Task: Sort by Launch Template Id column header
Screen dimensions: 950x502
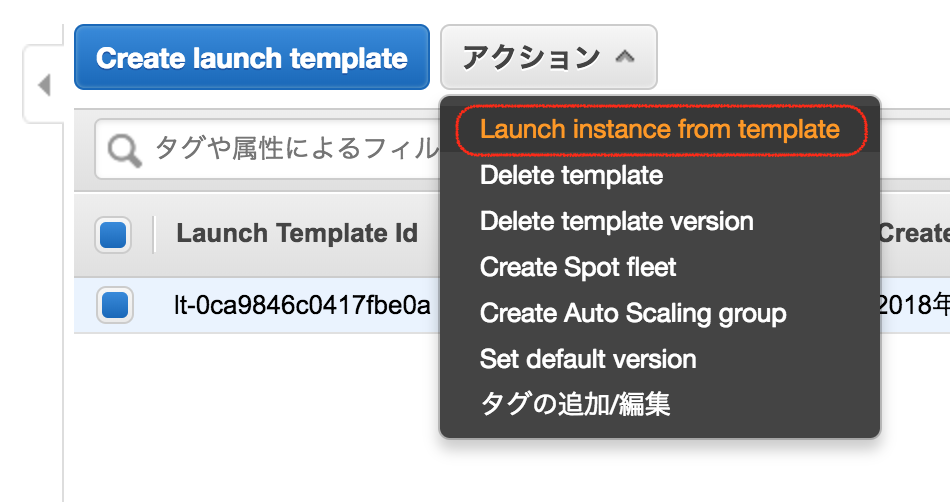Action: click(297, 233)
